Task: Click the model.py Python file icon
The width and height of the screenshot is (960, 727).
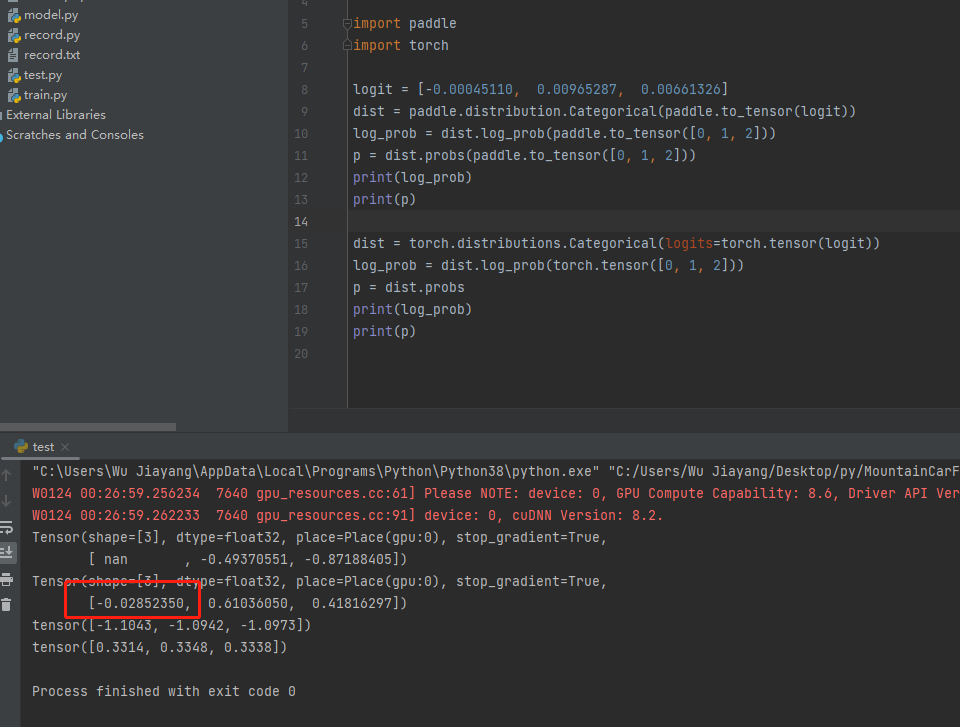Action: (14, 15)
